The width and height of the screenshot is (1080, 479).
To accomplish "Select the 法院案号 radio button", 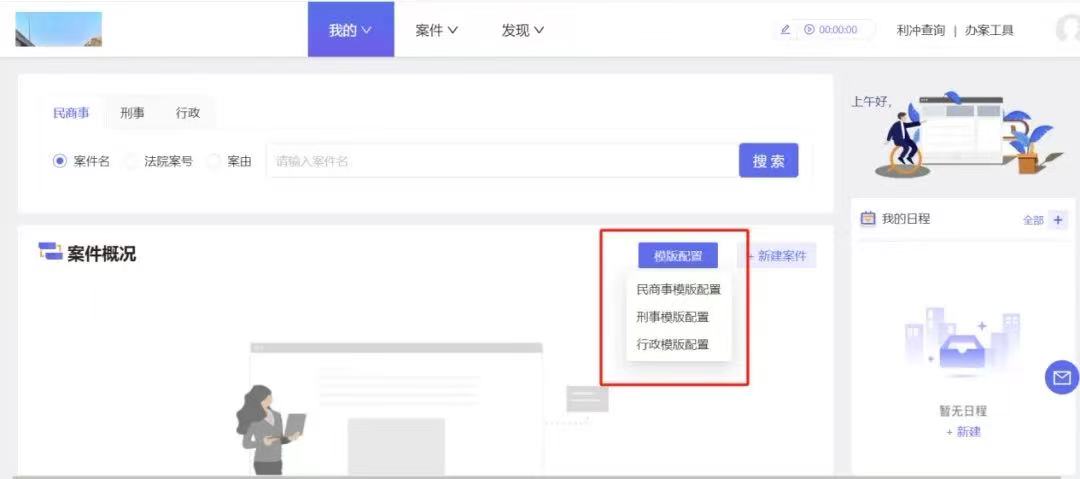I will coord(131,161).
